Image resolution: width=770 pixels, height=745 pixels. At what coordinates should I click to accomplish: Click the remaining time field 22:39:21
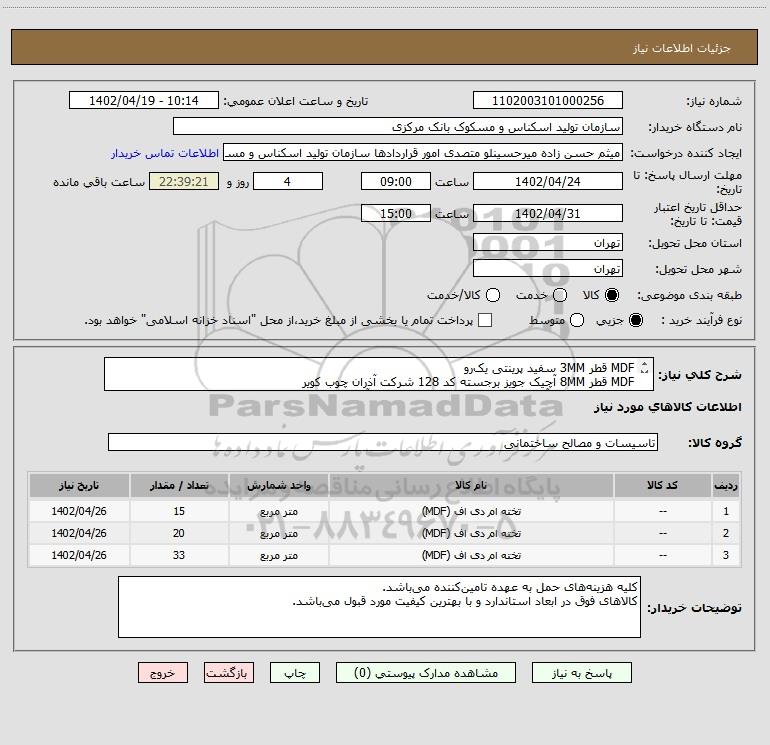coord(184,181)
